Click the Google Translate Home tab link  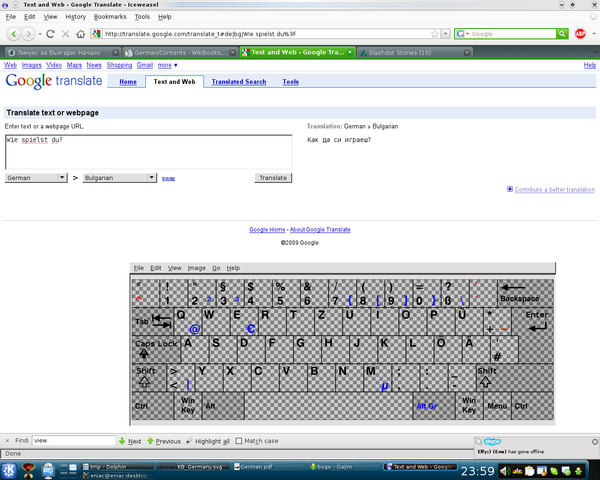coord(128,82)
